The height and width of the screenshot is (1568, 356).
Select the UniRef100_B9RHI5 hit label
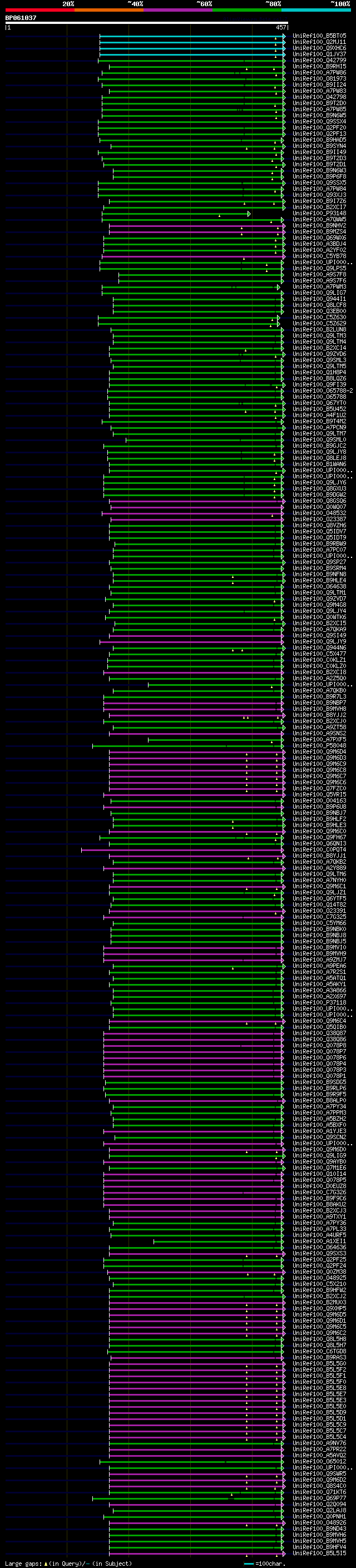[x=319, y=66]
